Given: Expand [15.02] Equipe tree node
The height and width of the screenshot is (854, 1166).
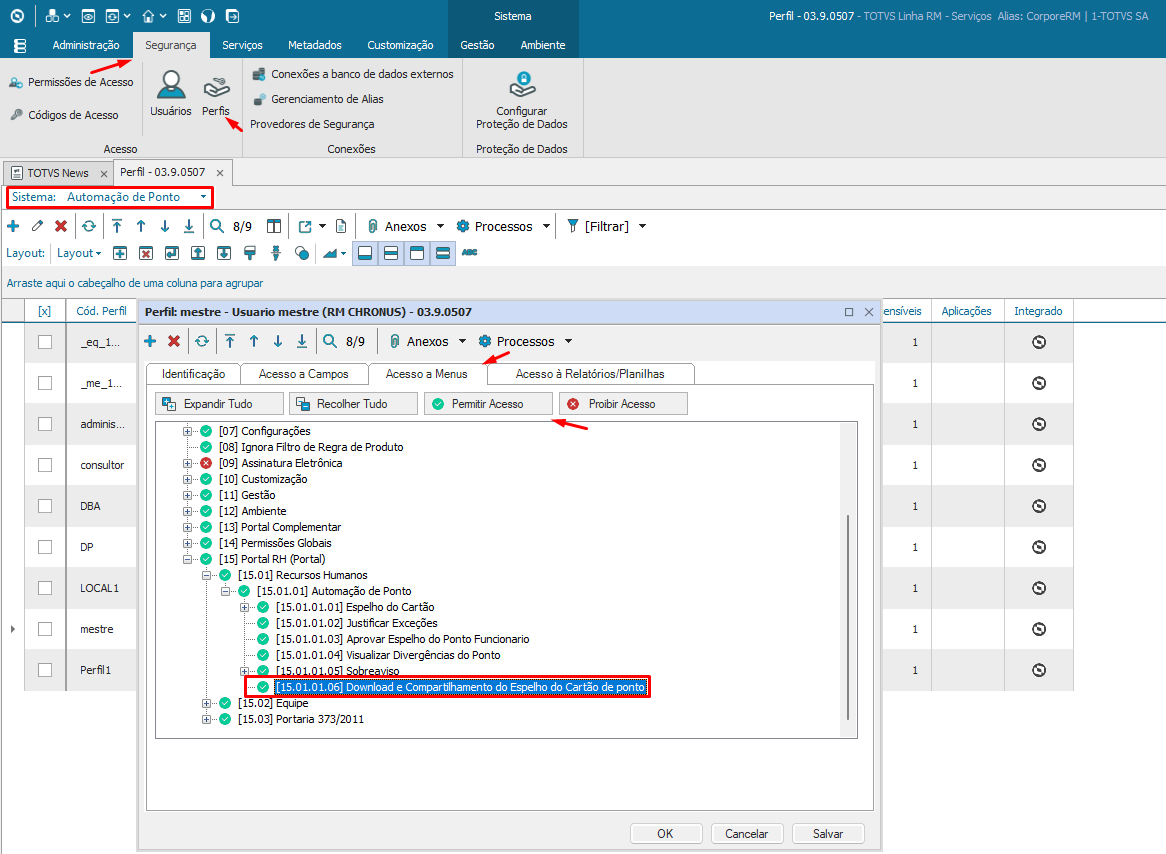Looking at the screenshot, I should click(x=206, y=703).
